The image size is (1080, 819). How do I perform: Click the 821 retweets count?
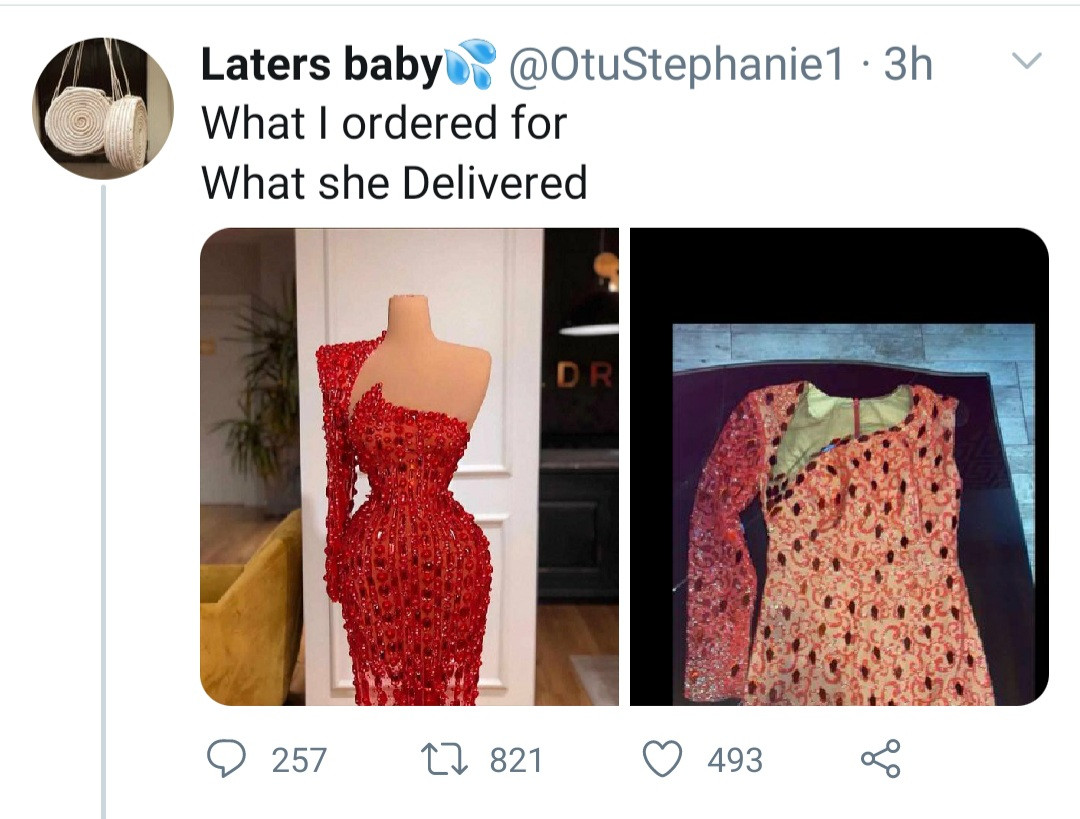point(515,761)
